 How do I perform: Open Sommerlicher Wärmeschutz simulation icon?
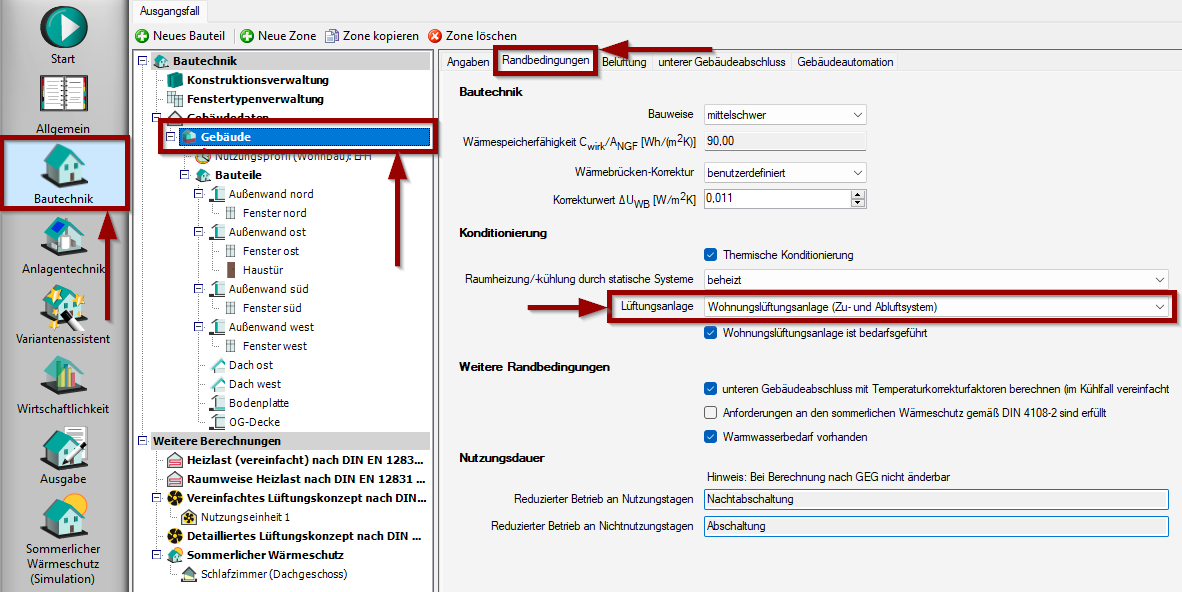(x=64, y=517)
